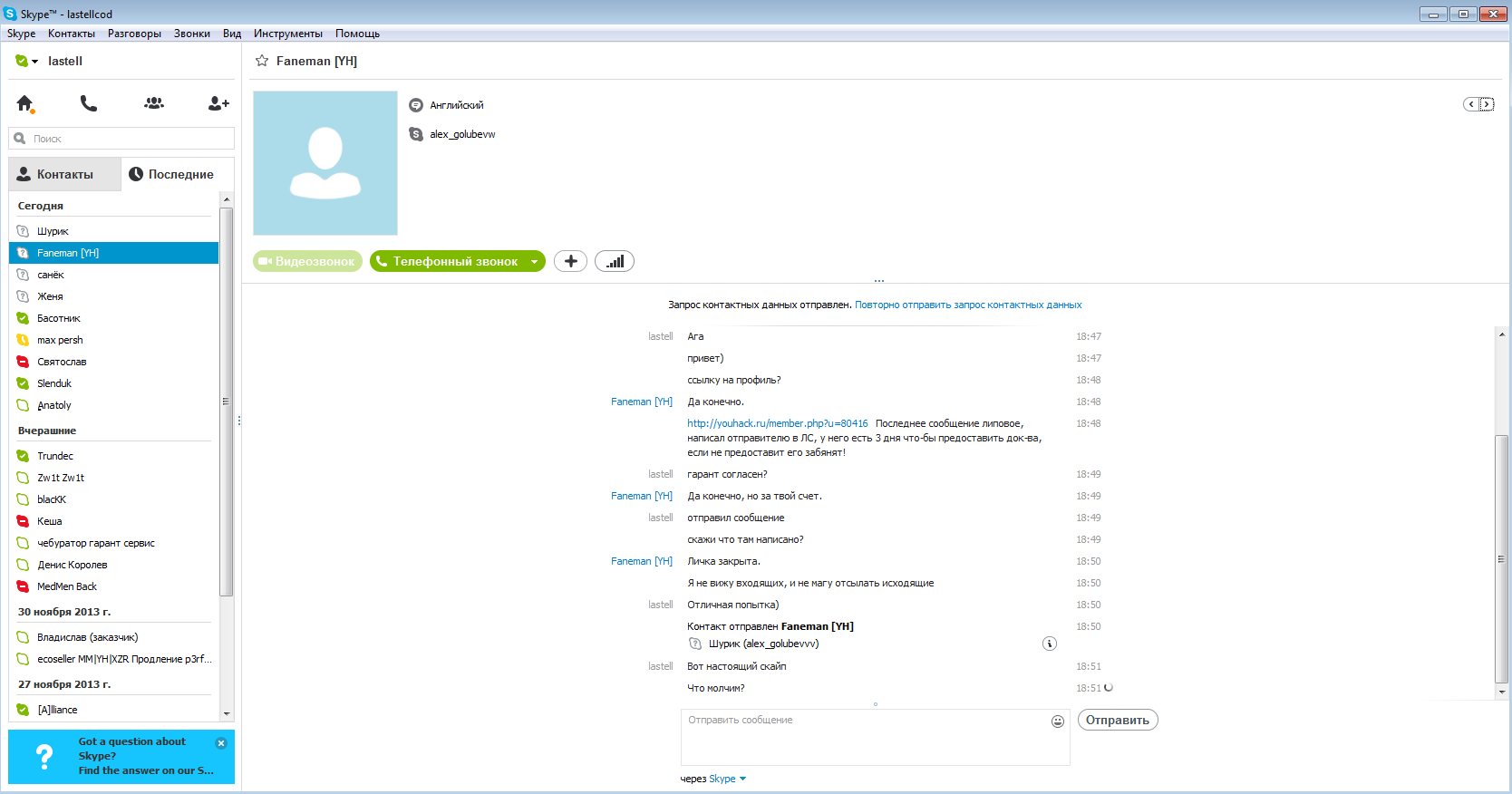Click the add contact icon
Screen dimensions: 1512x794
218,103
